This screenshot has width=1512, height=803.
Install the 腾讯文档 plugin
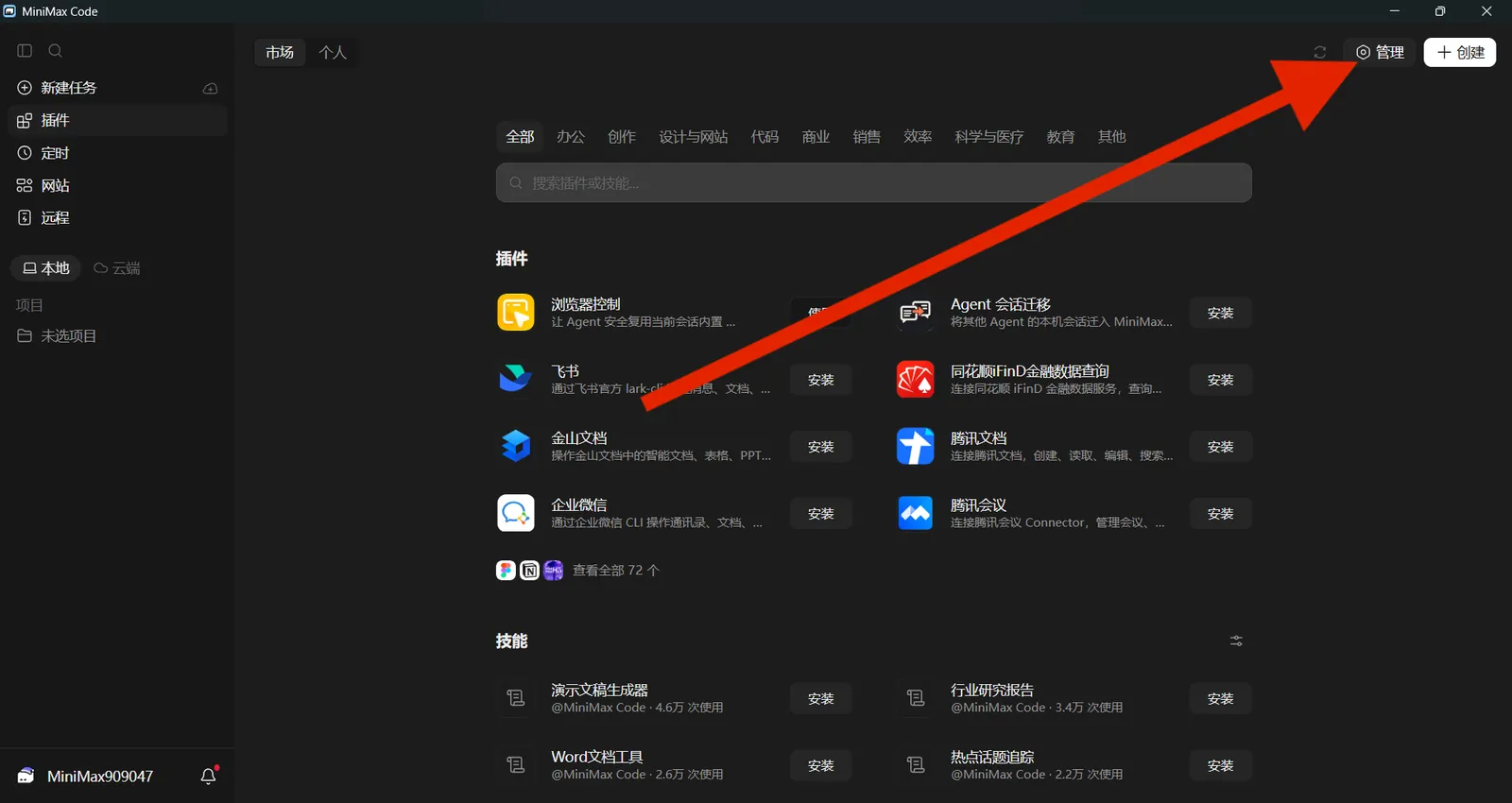coord(1221,447)
